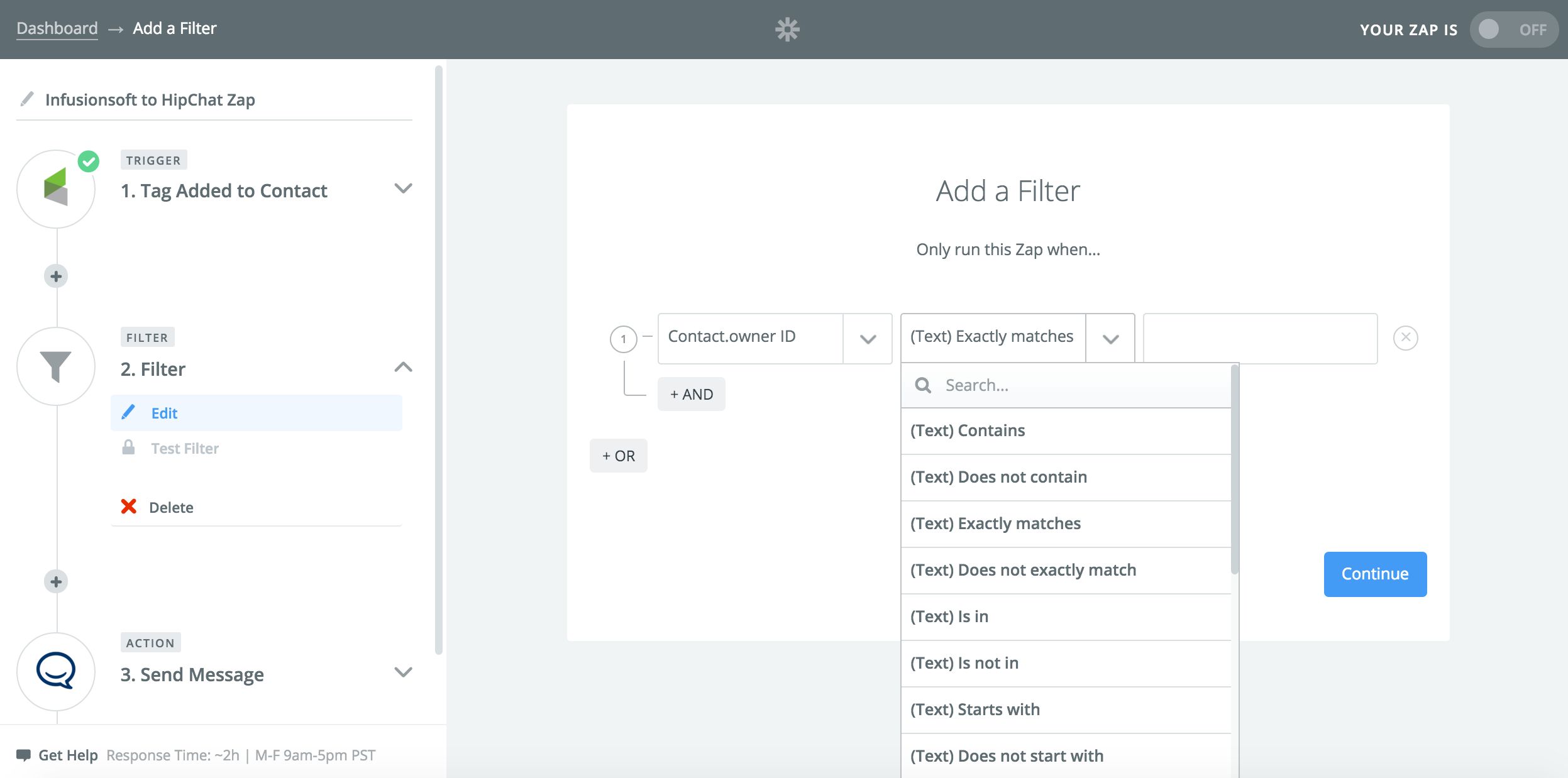Image resolution: width=1568 pixels, height=778 pixels.
Task: Add a step between filter and action
Action: 56,581
